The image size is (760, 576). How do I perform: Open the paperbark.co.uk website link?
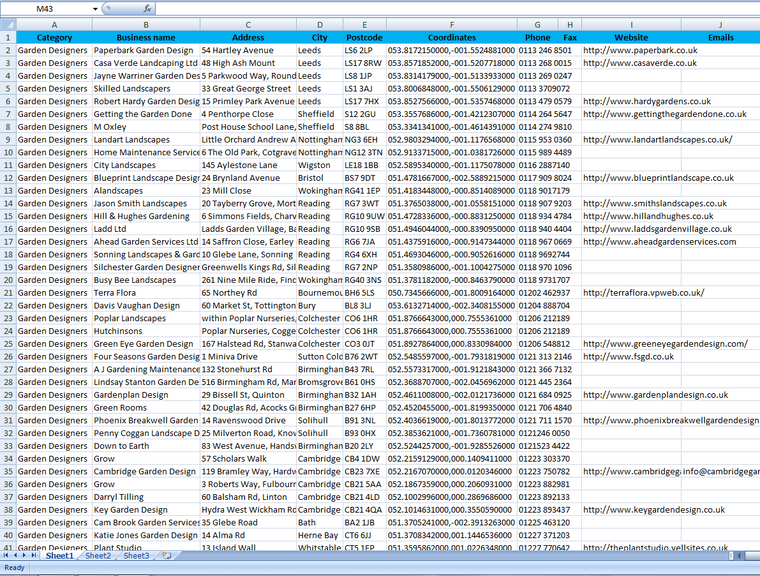(640, 50)
